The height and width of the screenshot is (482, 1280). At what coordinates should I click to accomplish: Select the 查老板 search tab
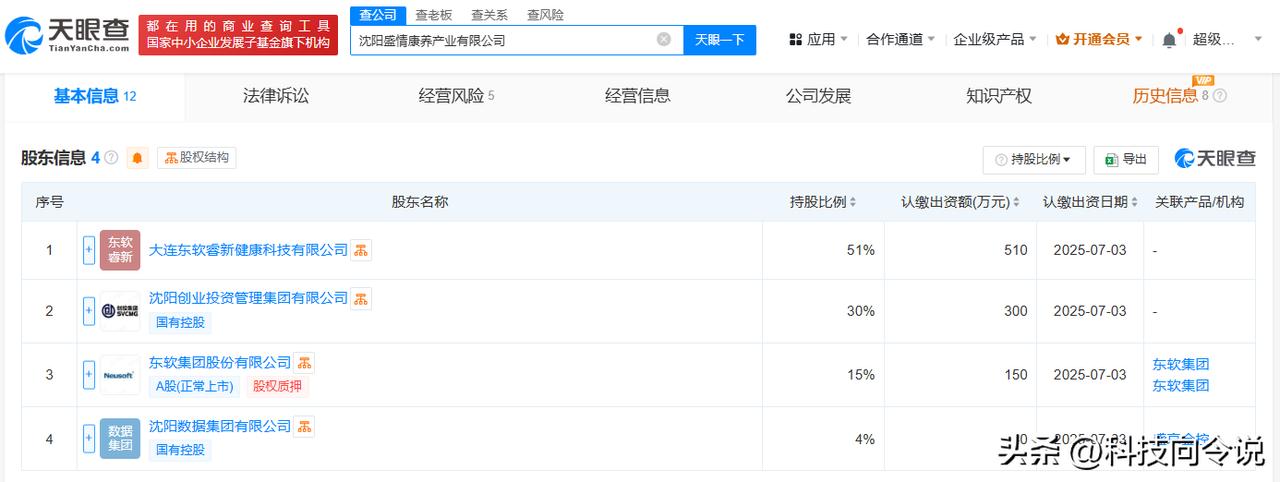433,15
